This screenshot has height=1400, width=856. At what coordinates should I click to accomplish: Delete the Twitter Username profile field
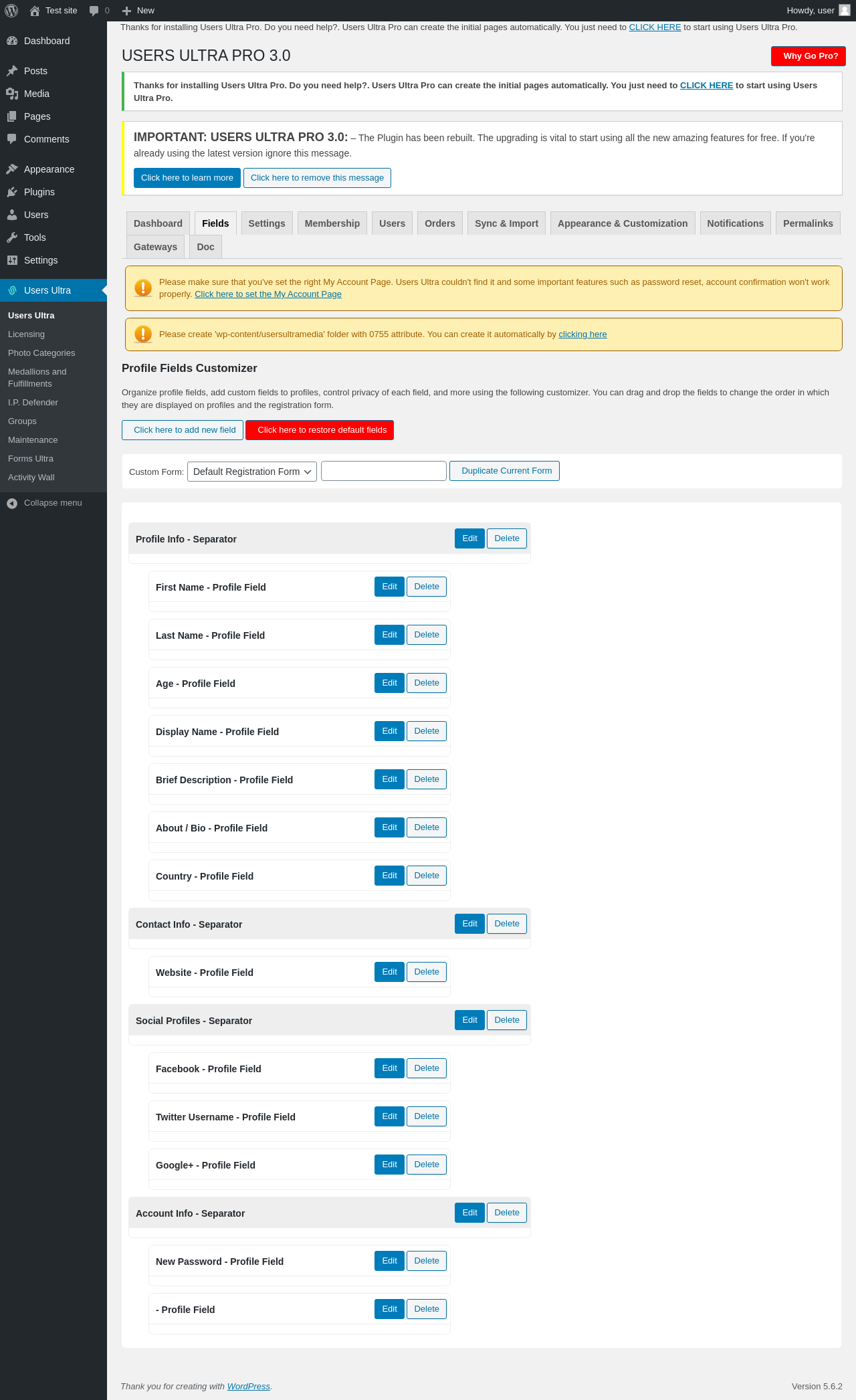[427, 1116]
